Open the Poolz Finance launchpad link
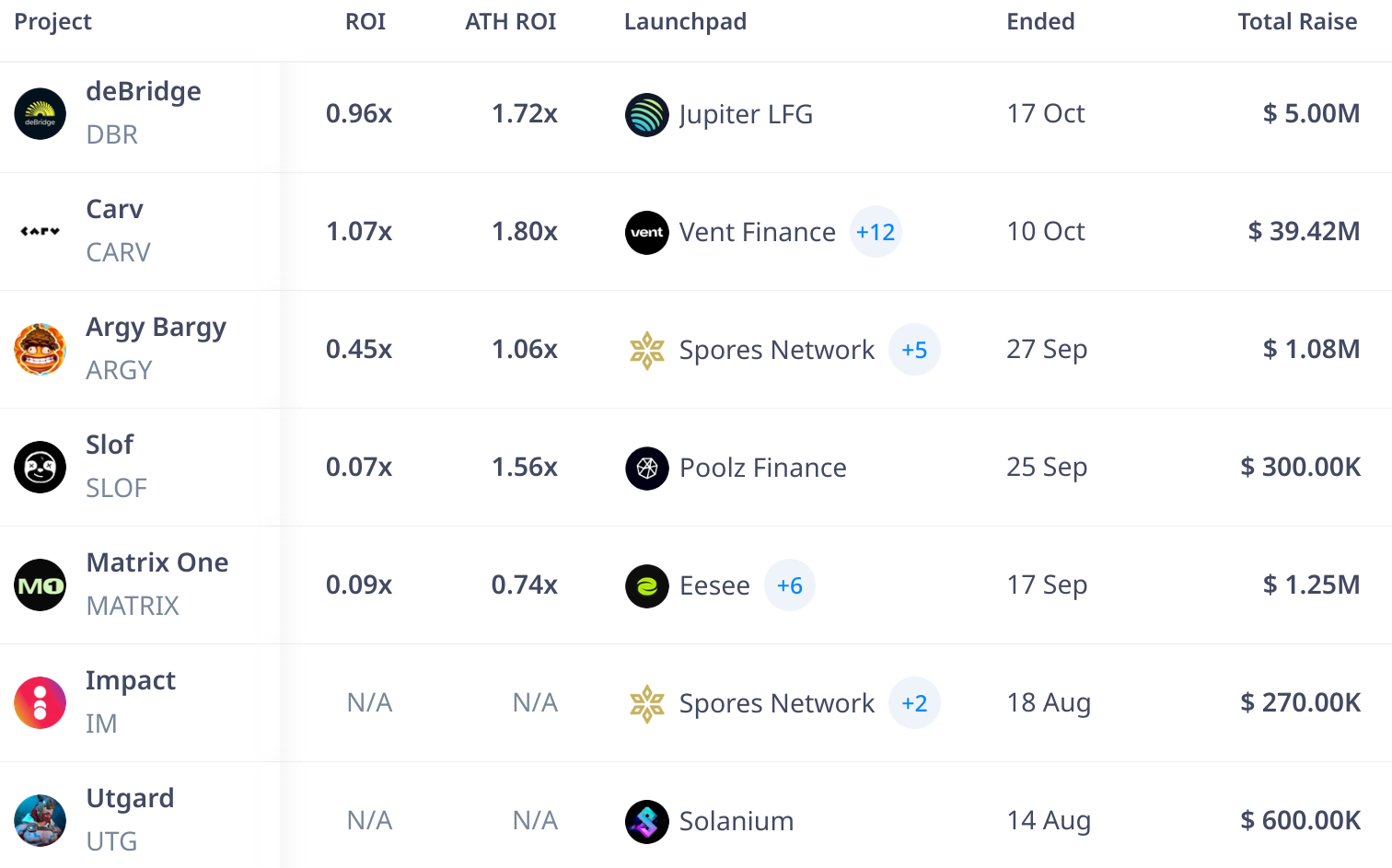 tap(762, 469)
